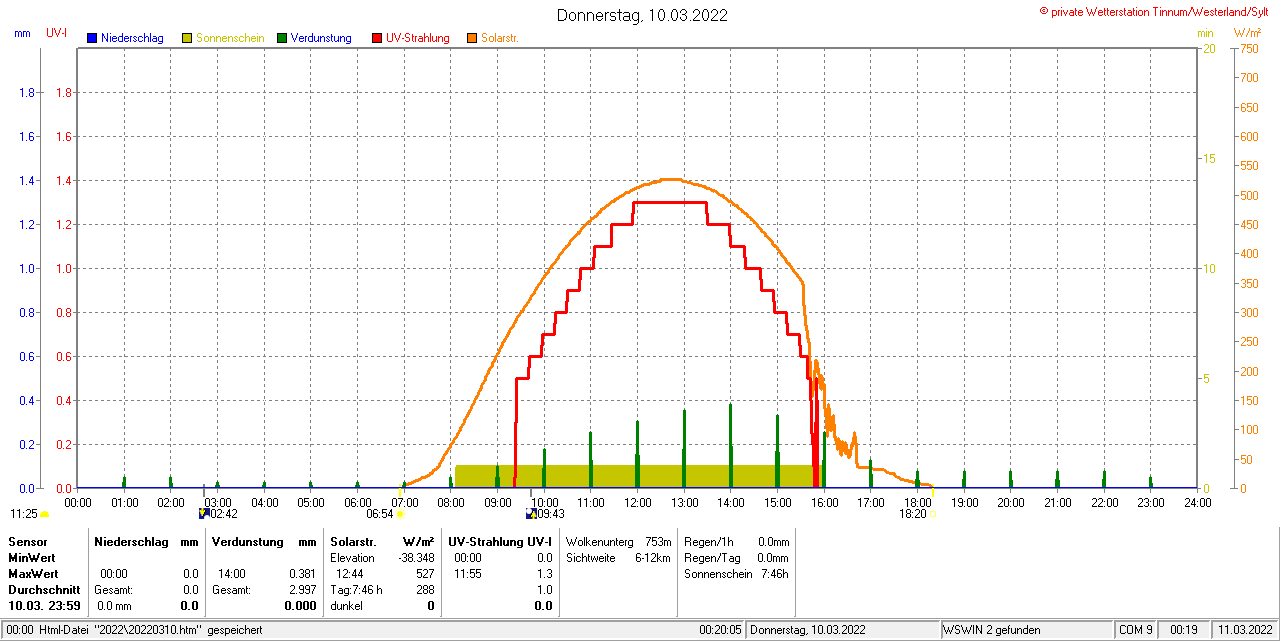This screenshot has width=1280, height=641.
Task: Click the 00:20:05 status bar field
Action: [x=720, y=630]
